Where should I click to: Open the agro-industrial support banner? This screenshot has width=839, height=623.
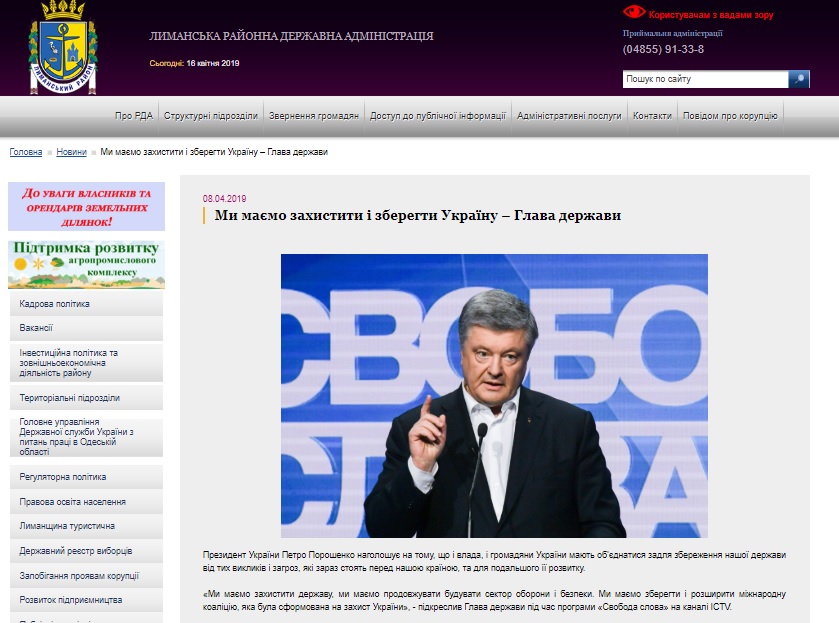[x=86, y=265]
